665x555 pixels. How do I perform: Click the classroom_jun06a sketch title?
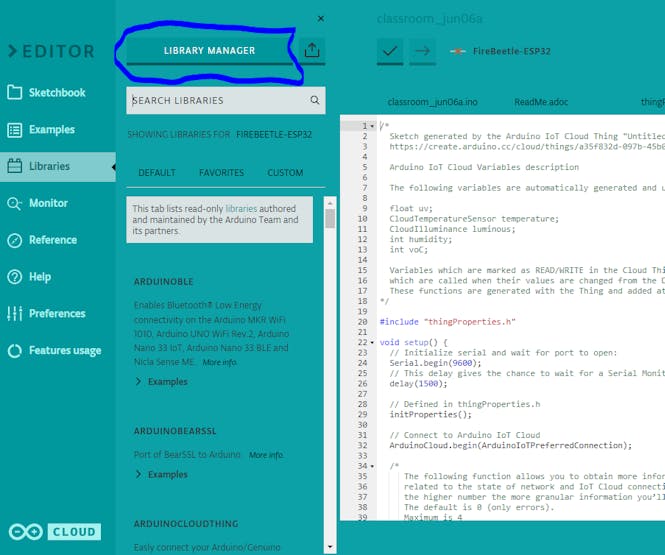point(430,19)
